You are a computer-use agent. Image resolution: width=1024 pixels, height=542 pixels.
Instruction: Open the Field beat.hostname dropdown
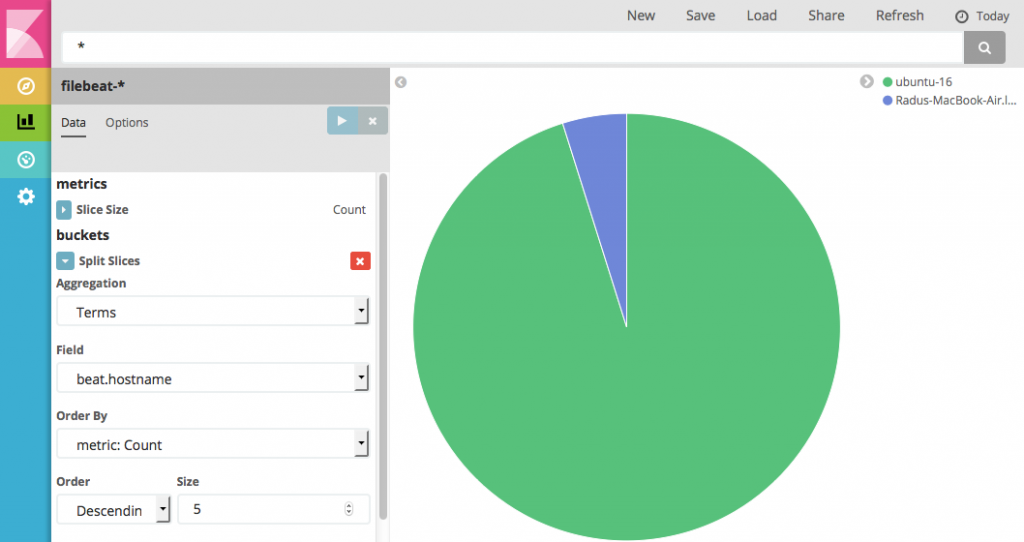212,379
